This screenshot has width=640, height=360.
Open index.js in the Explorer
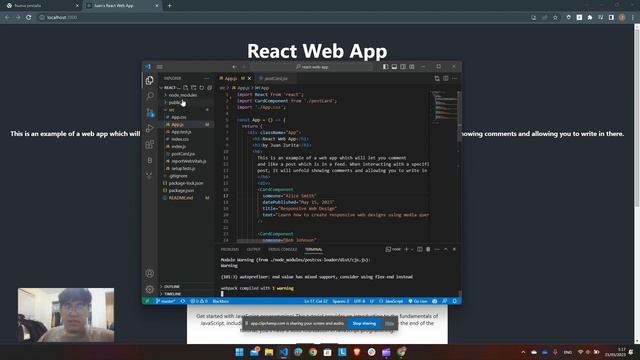pyautogui.click(x=179, y=147)
